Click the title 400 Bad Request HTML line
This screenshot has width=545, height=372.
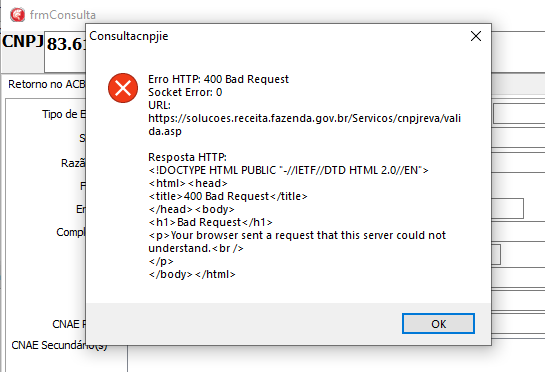click(x=228, y=196)
